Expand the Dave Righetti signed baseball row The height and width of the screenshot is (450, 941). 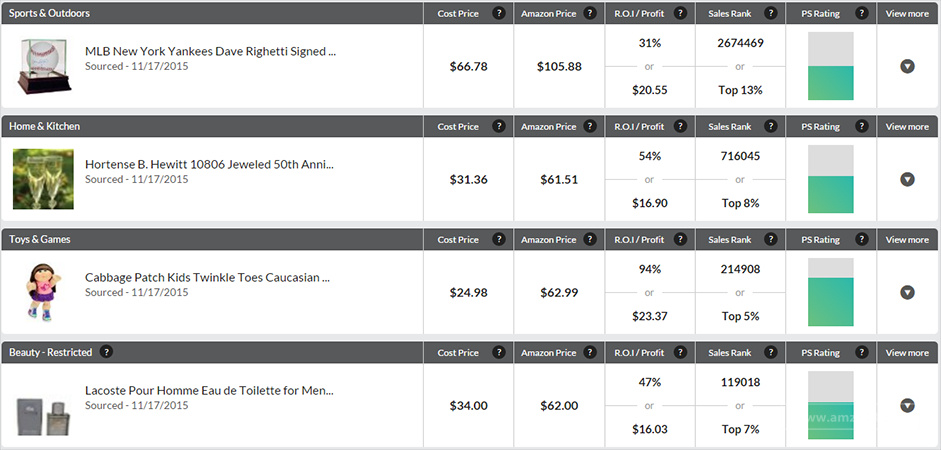907,66
